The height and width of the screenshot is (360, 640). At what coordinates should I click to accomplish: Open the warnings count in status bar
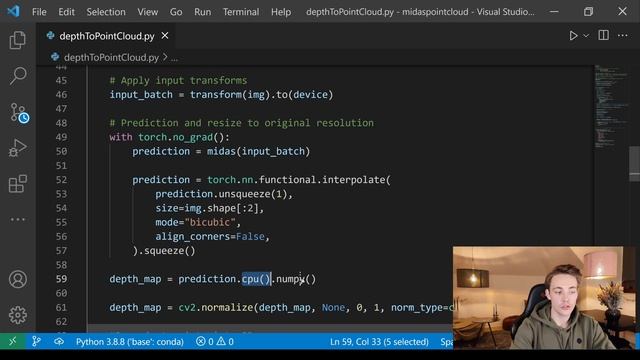pyautogui.click(x=225, y=341)
